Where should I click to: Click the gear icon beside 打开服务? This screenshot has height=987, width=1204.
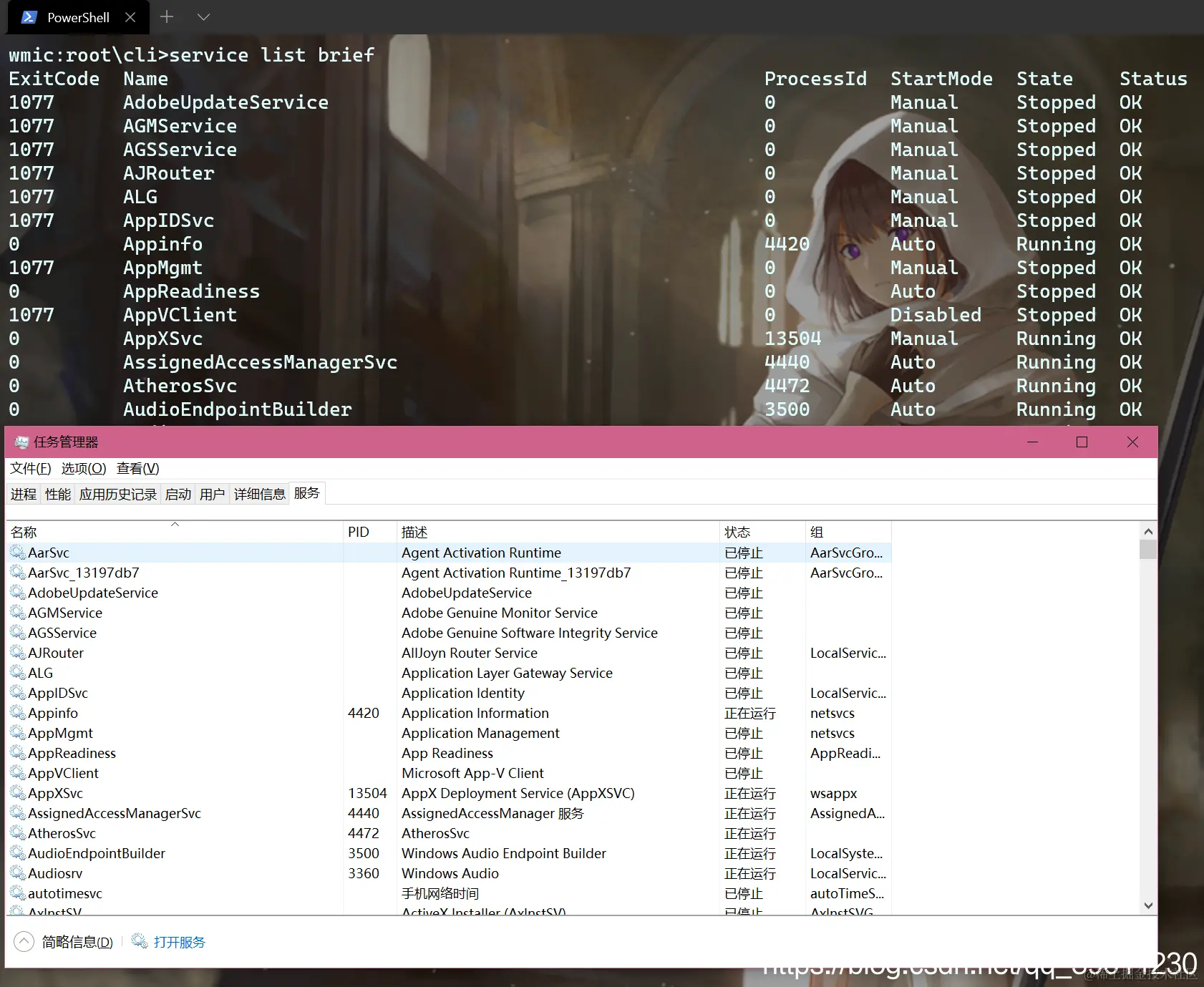(x=140, y=941)
